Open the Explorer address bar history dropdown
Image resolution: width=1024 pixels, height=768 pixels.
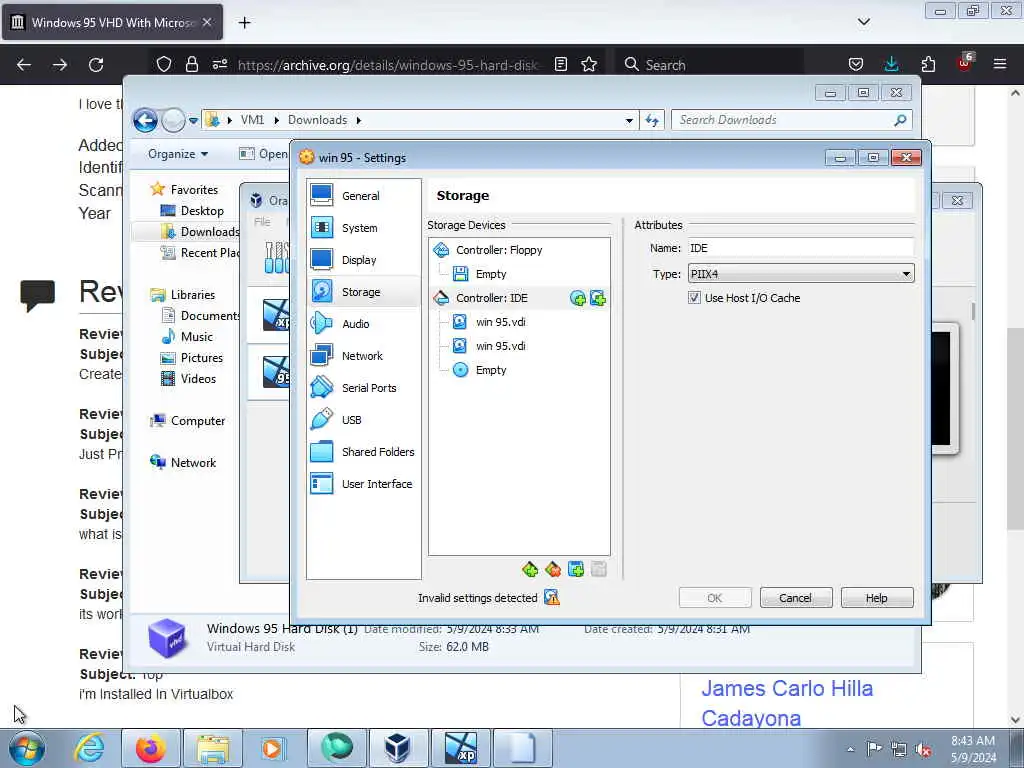[x=629, y=120]
